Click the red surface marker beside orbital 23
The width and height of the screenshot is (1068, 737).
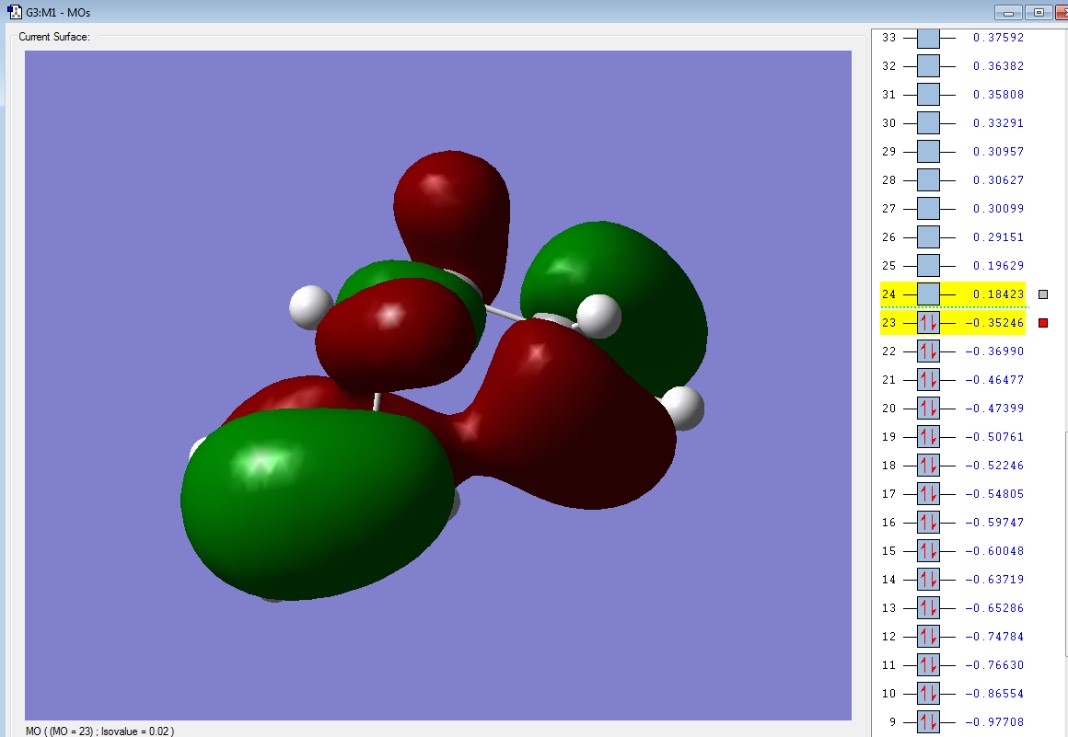[x=1043, y=323]
